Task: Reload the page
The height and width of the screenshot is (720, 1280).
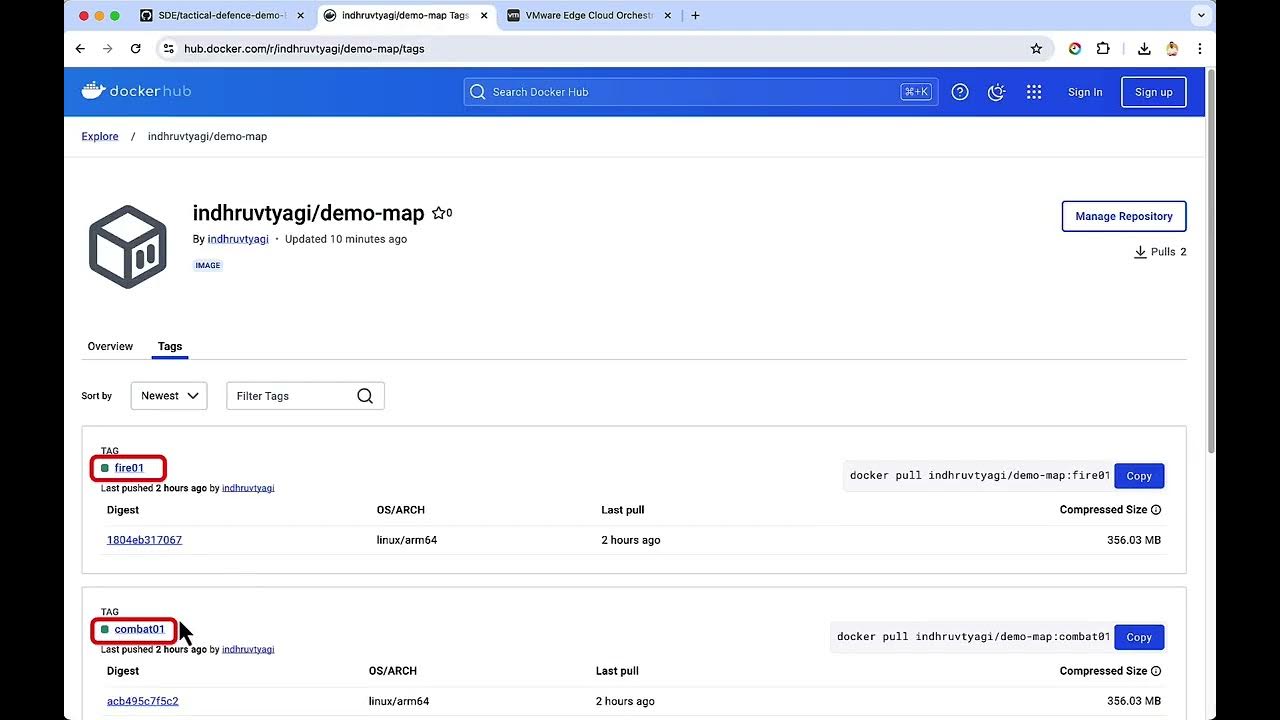Action: (136, 48)
